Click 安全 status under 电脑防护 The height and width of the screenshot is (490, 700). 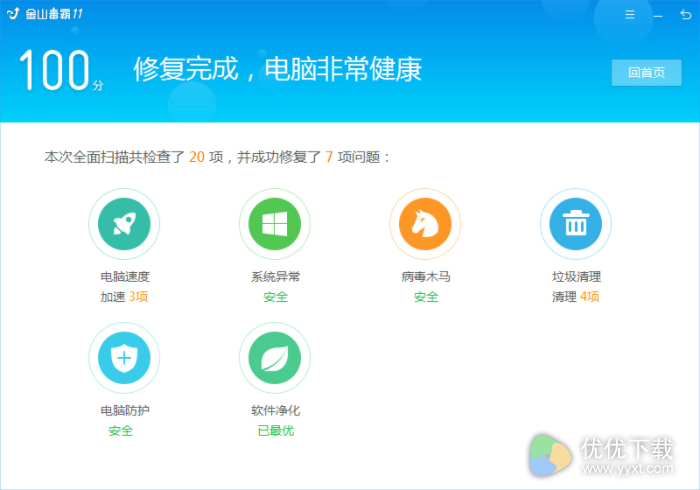click(121, 431)
